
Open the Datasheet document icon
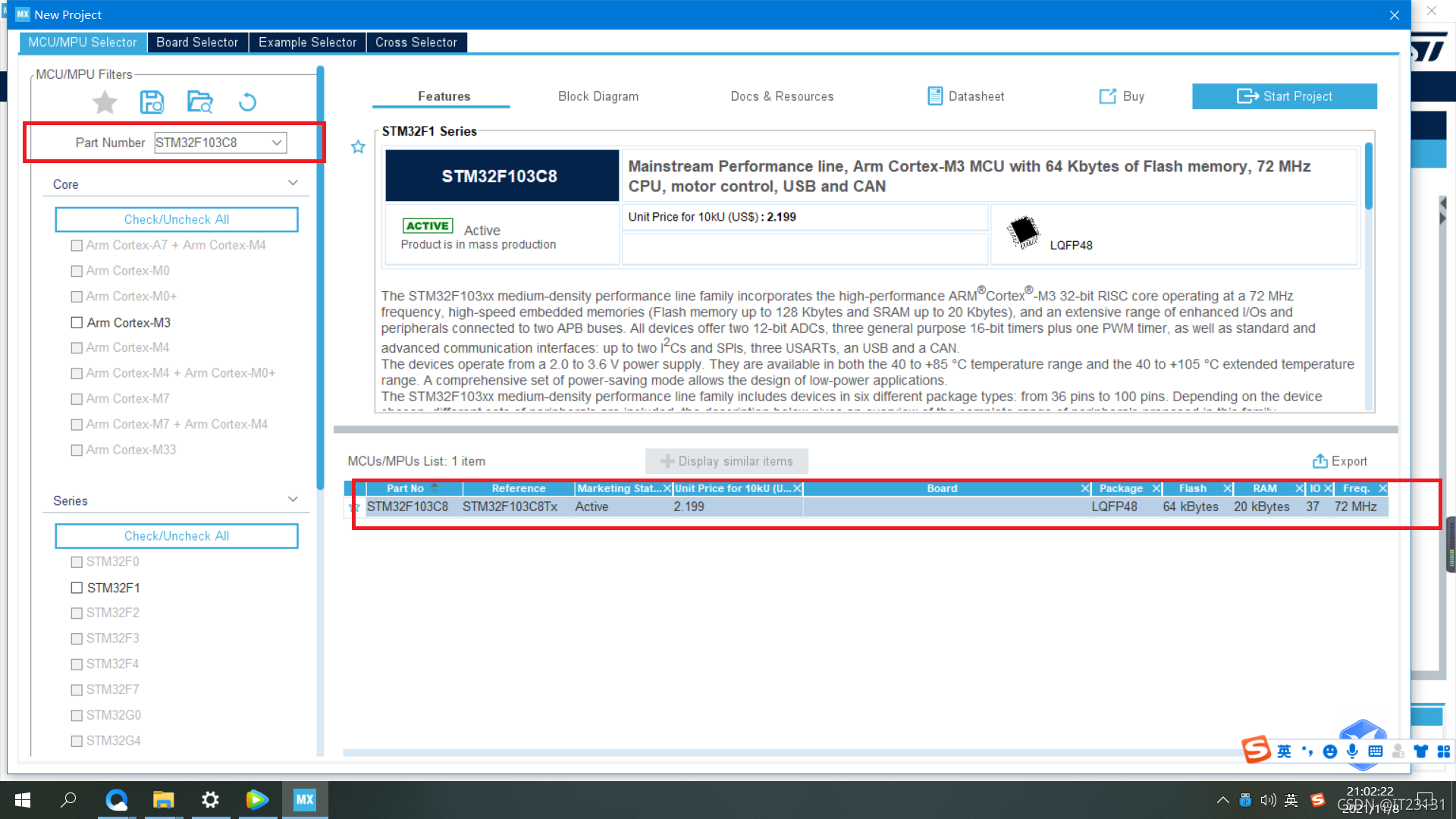click(x=935, y=96)
